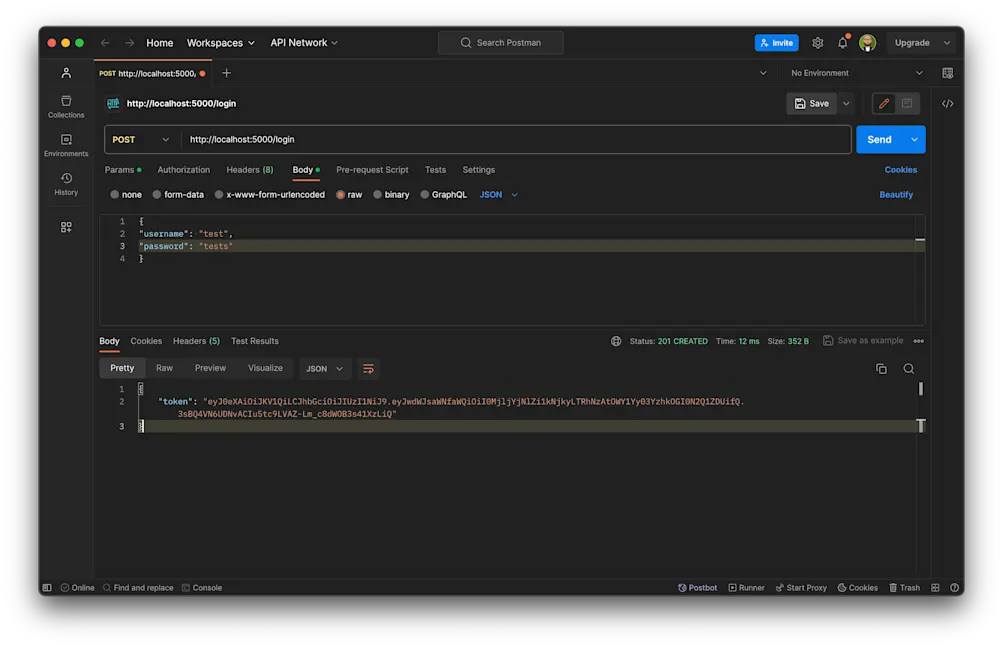This screenshot has height=647, width=1003.
Task: Switch to the Pre-request Script tab
Action: (372, 170)
